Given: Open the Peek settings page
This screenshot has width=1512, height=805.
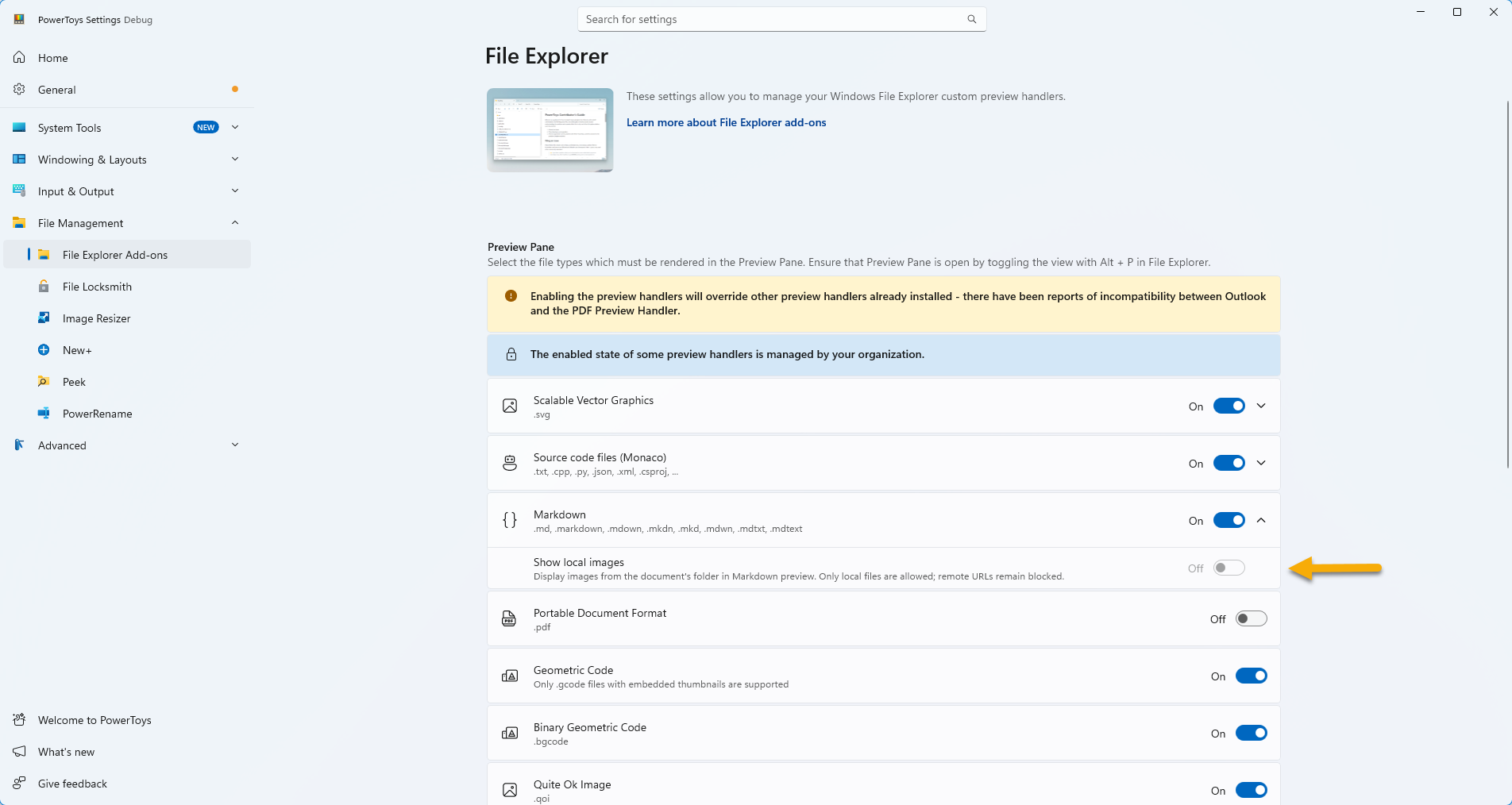Looking at the screenshot, I should [127, 381].
